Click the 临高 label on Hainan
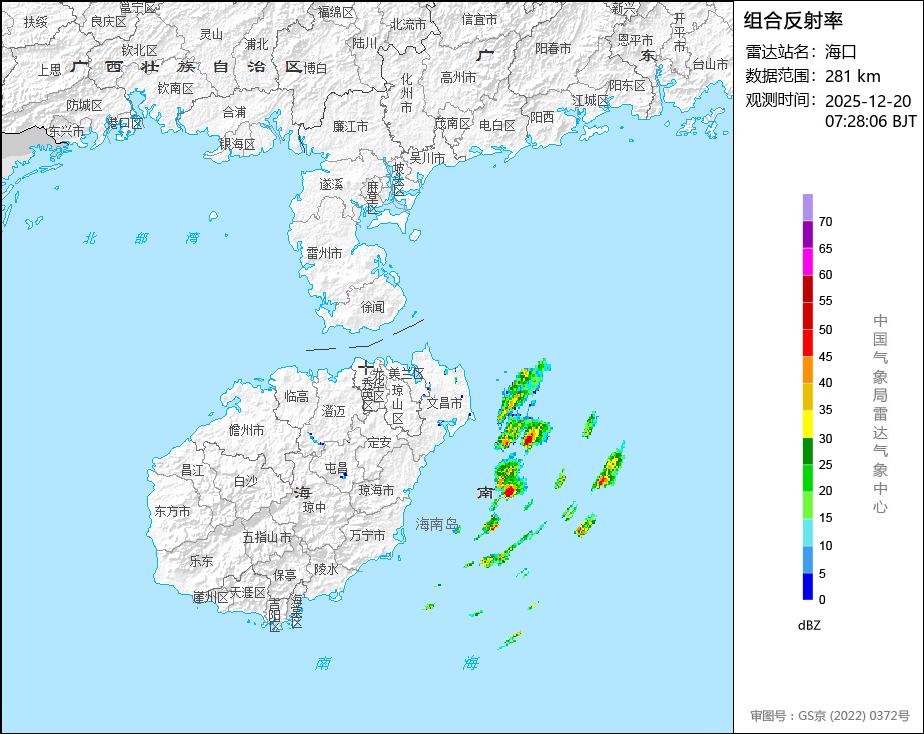The height and width of the screenshot is (734, 924). pyautogui.click(x=296, y=396)
